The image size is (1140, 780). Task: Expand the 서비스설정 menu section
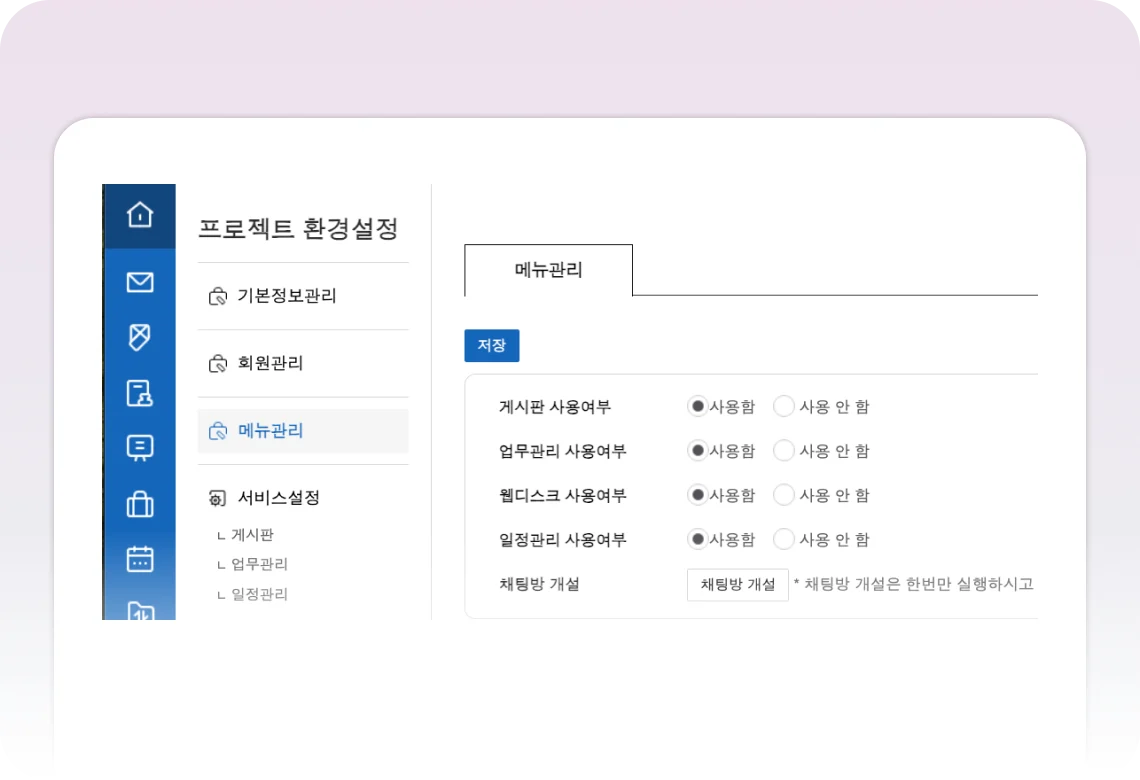(x=278, y=498)
